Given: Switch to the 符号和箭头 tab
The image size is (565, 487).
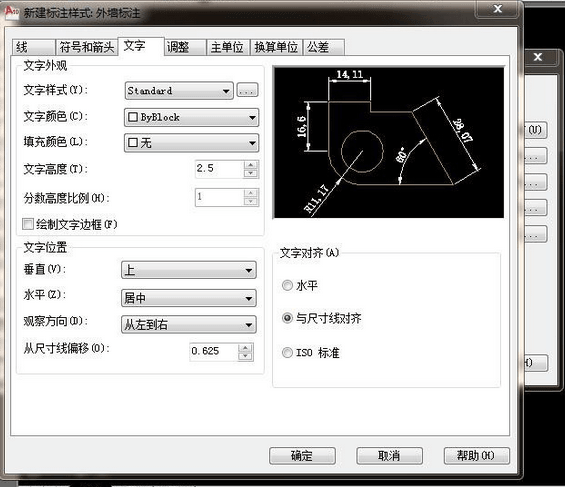Looking at the screenshot, I should pos(86,47).
